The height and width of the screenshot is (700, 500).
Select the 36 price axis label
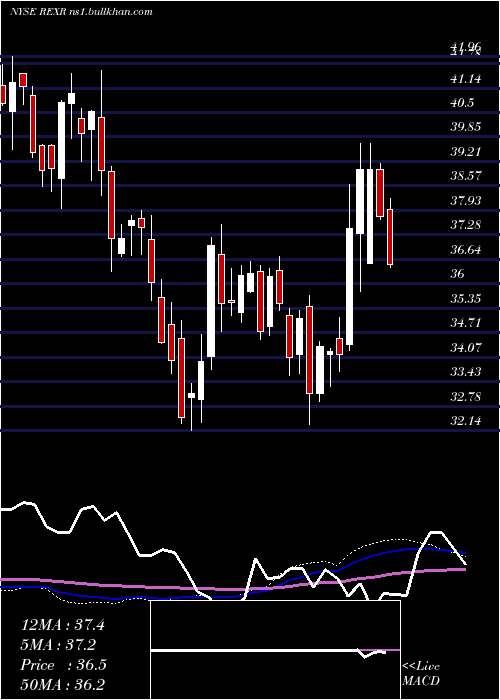pos(457,274)
